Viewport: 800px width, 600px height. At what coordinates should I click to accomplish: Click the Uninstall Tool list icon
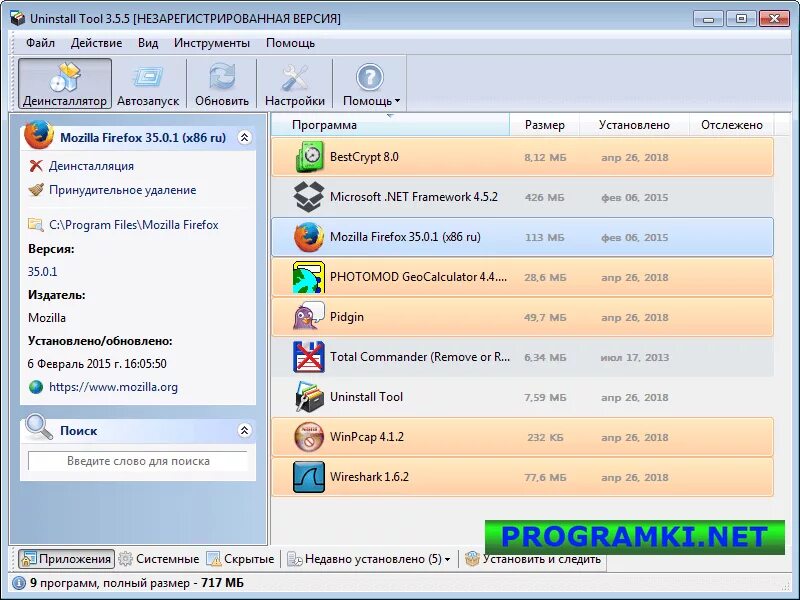pos(309,397)
